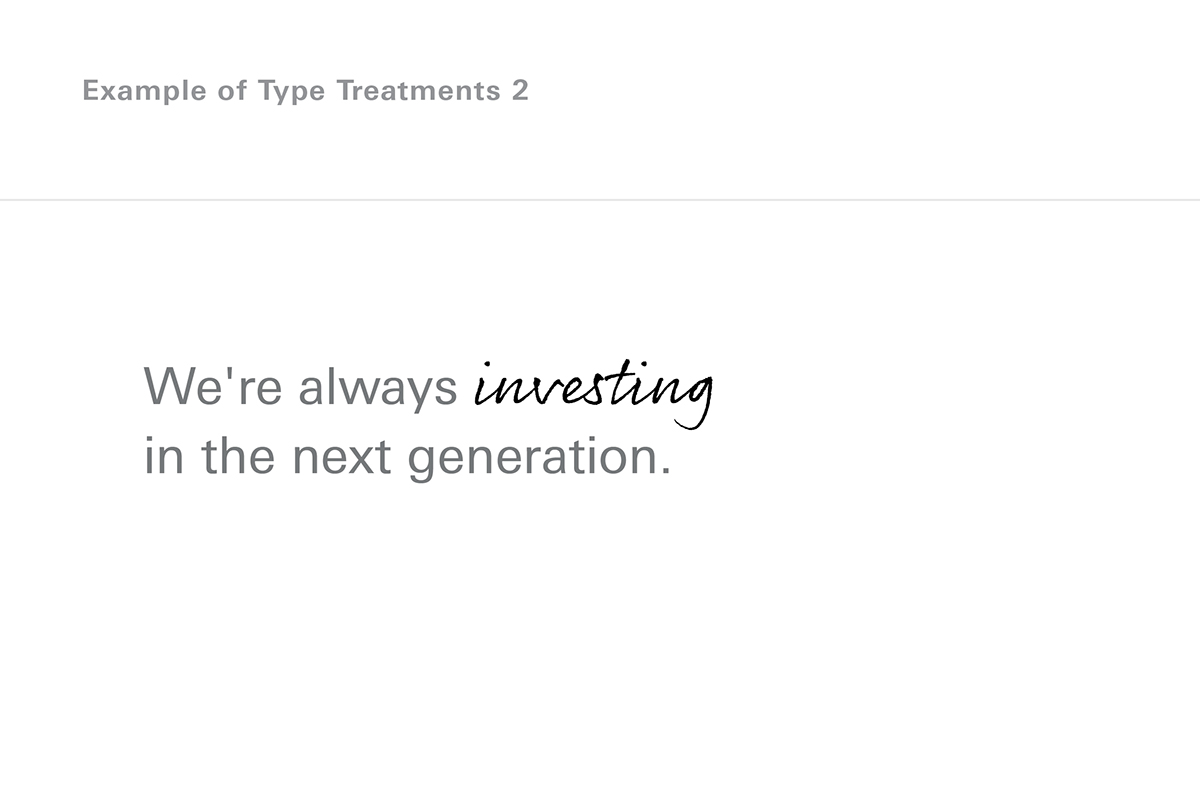Select the word "always" in the slogan

click(x=378, y=388)
